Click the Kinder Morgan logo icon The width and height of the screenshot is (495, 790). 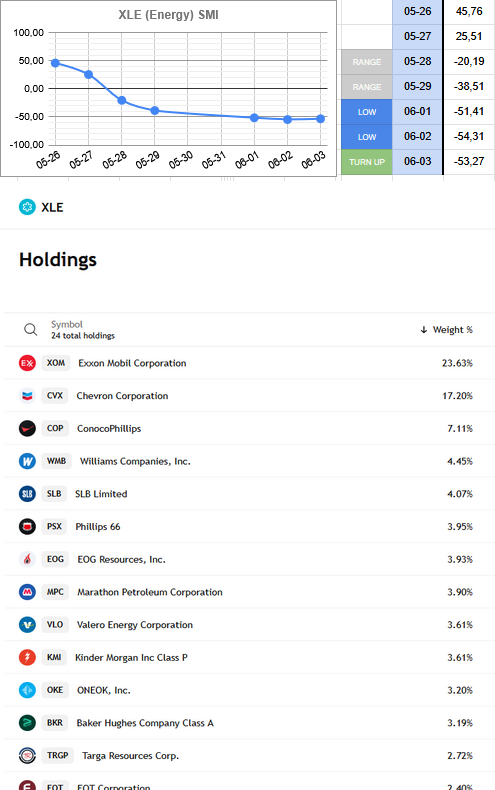click(x=27, y=657)
